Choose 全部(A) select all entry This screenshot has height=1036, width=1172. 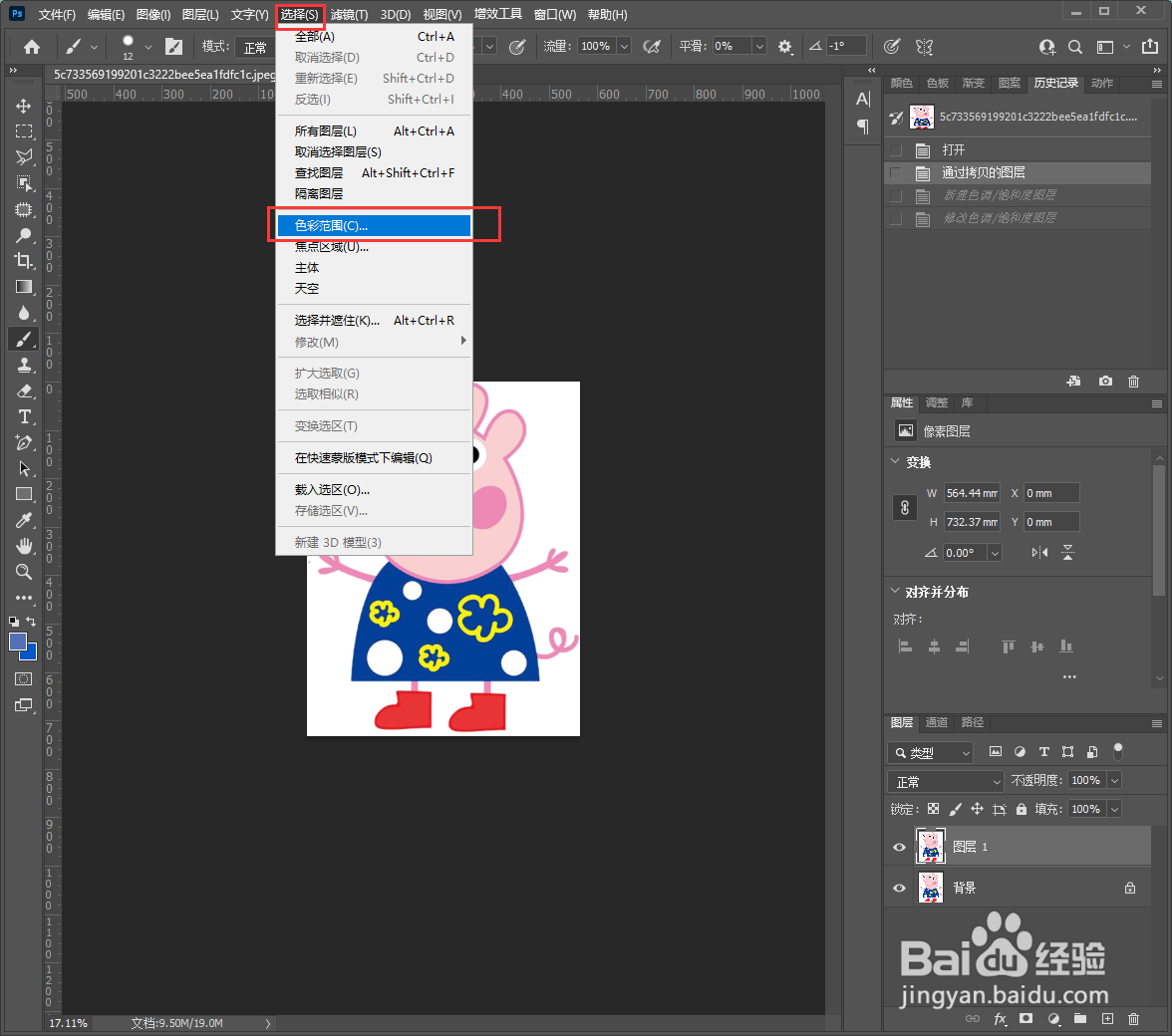374,37
